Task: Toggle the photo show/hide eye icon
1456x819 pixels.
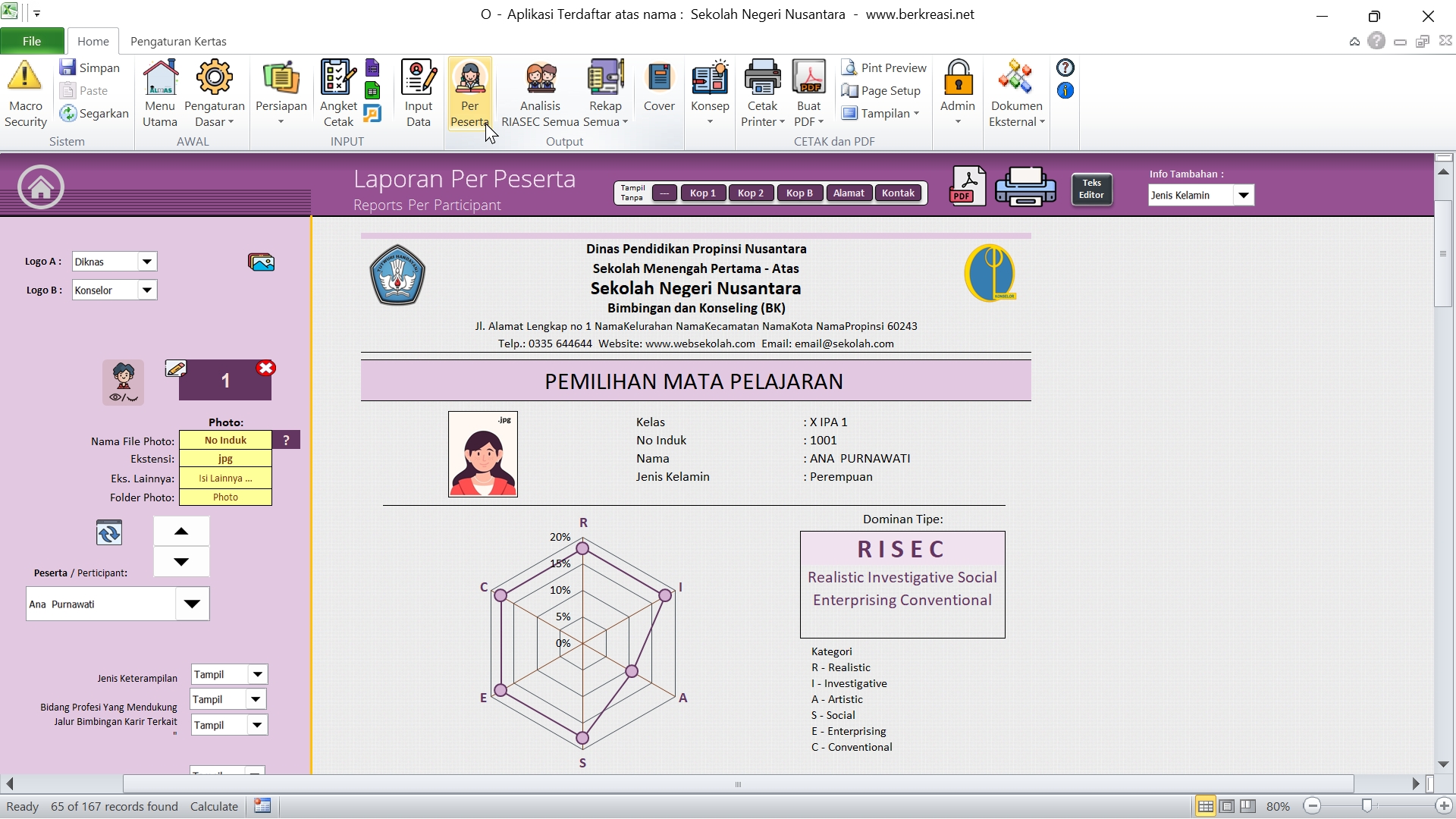Action: (x=123, y=383)
